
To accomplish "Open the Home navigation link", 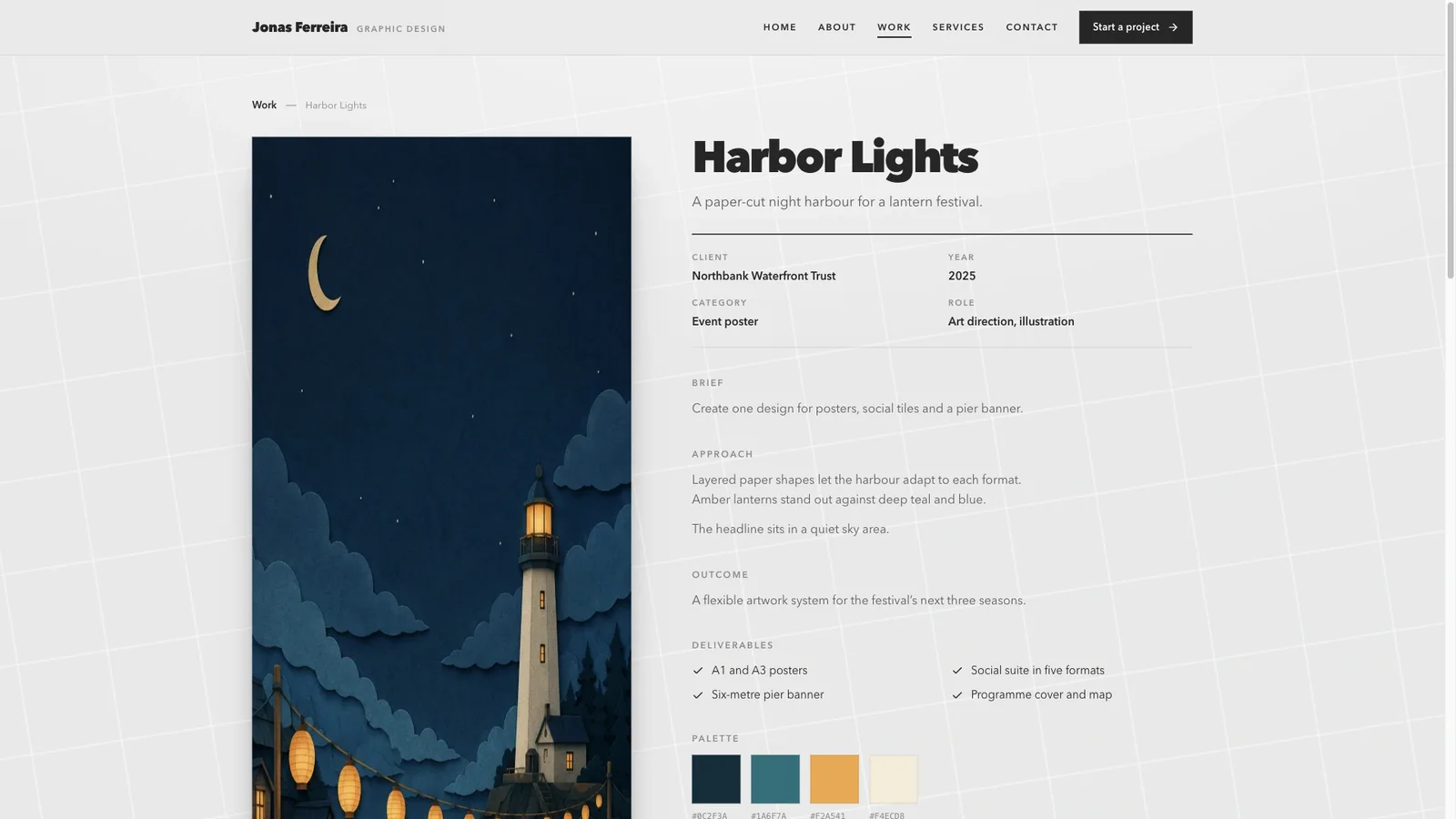I will pyautogui.click(x=780, y=27).
